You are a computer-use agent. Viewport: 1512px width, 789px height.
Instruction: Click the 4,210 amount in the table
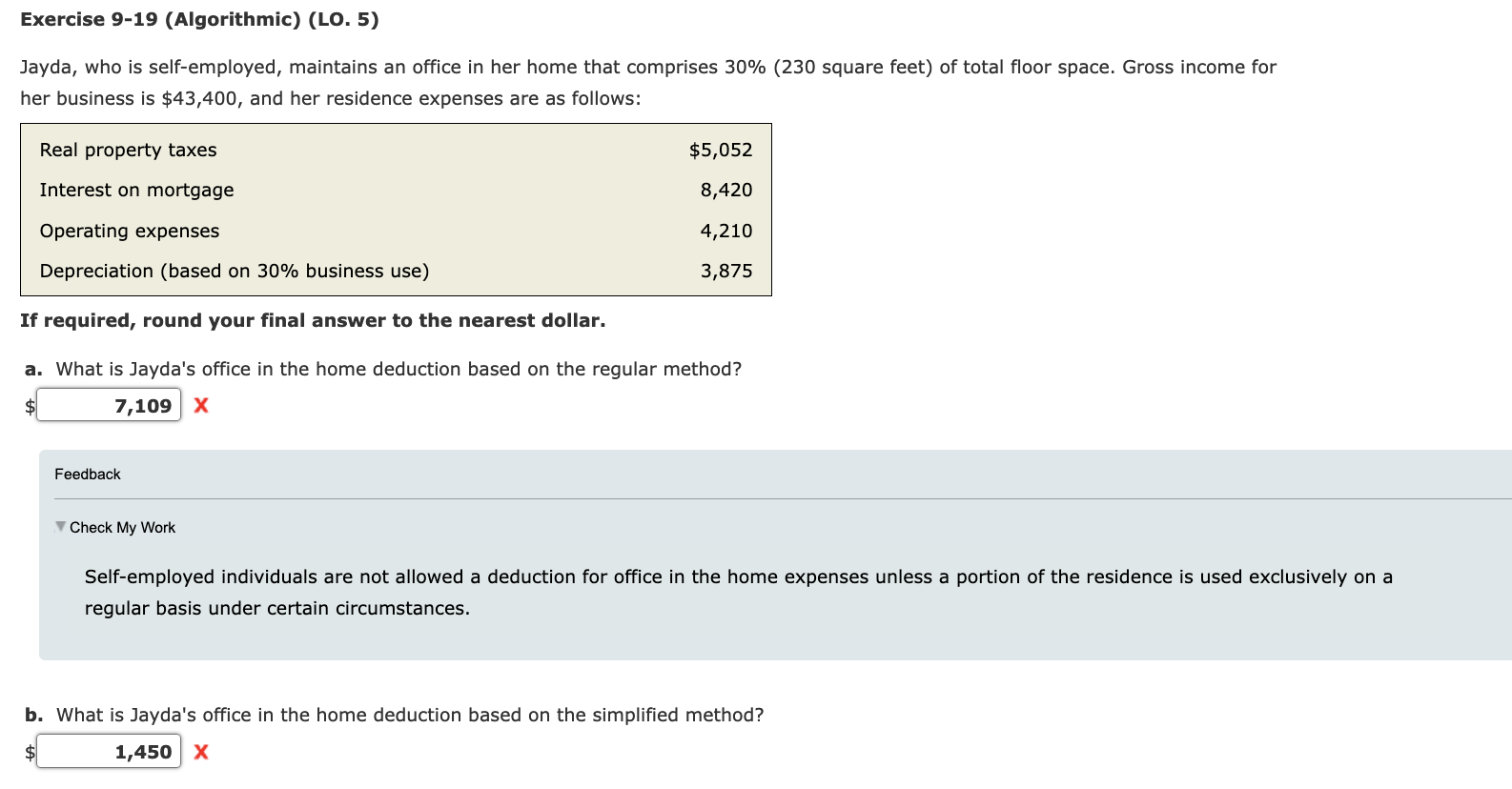726,232
